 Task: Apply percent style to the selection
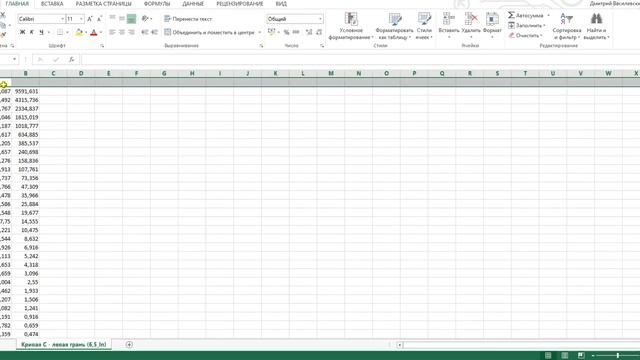coord(287,32)
